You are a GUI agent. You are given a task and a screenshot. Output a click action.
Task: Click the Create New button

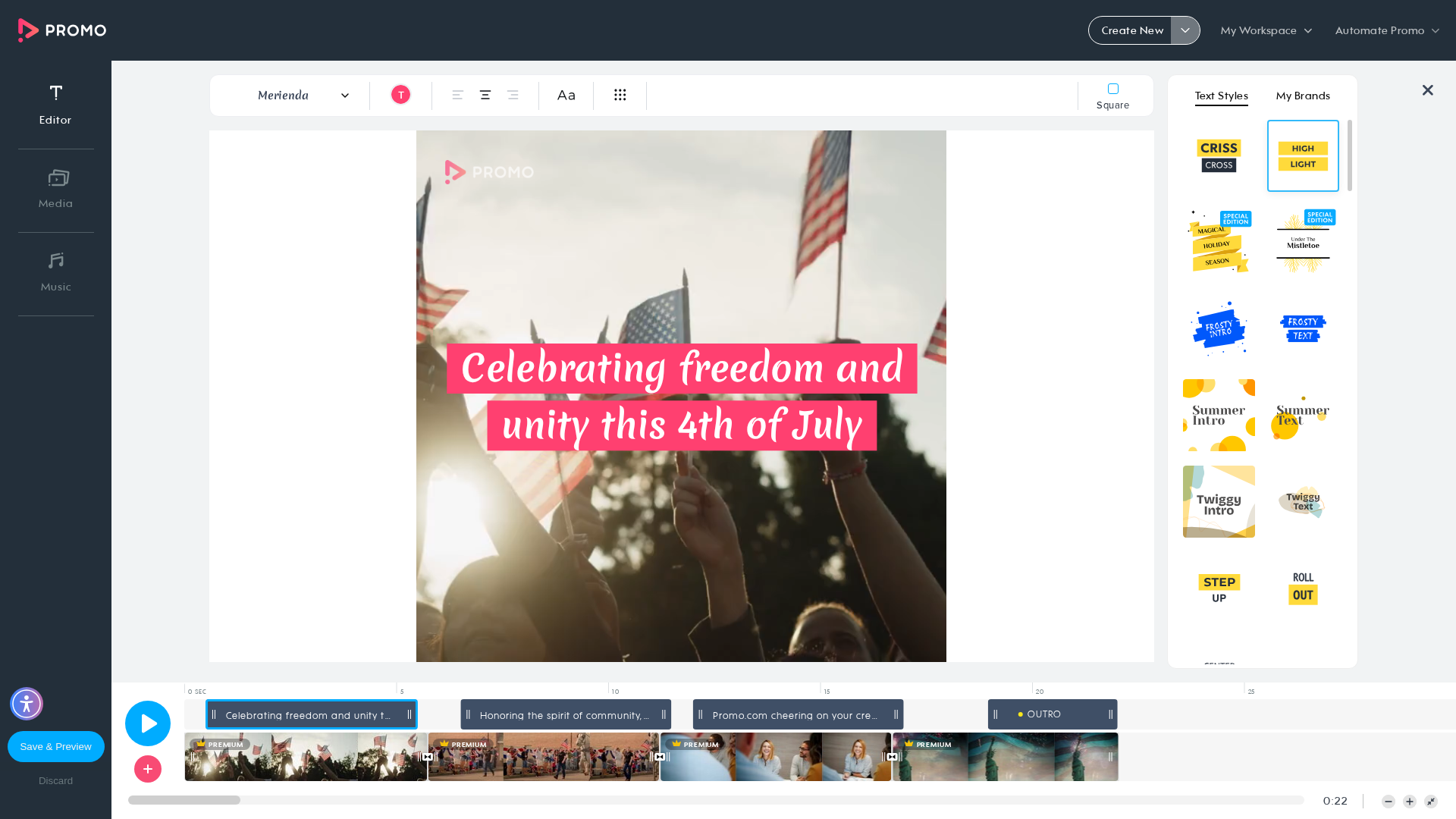[x=1132, y=30]
